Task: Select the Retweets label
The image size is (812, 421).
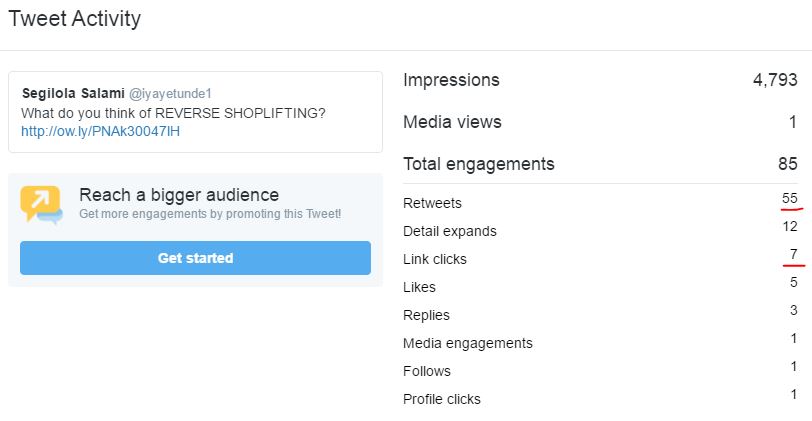Action: 432,203
